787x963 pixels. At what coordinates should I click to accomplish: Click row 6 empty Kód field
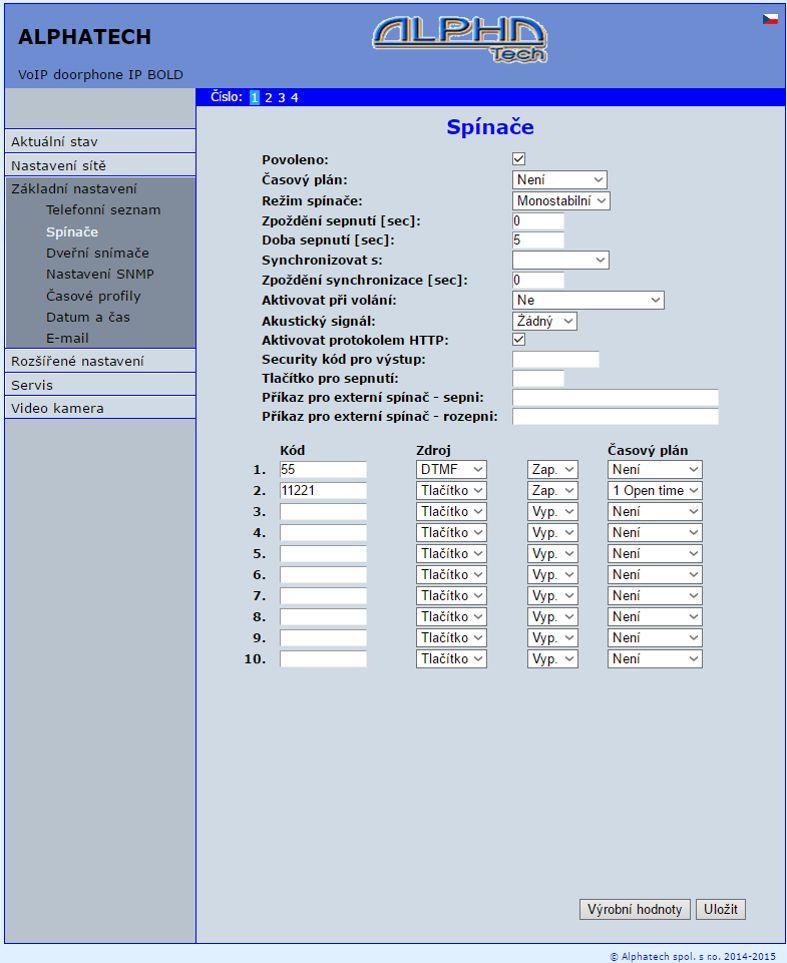click(323, 575)
